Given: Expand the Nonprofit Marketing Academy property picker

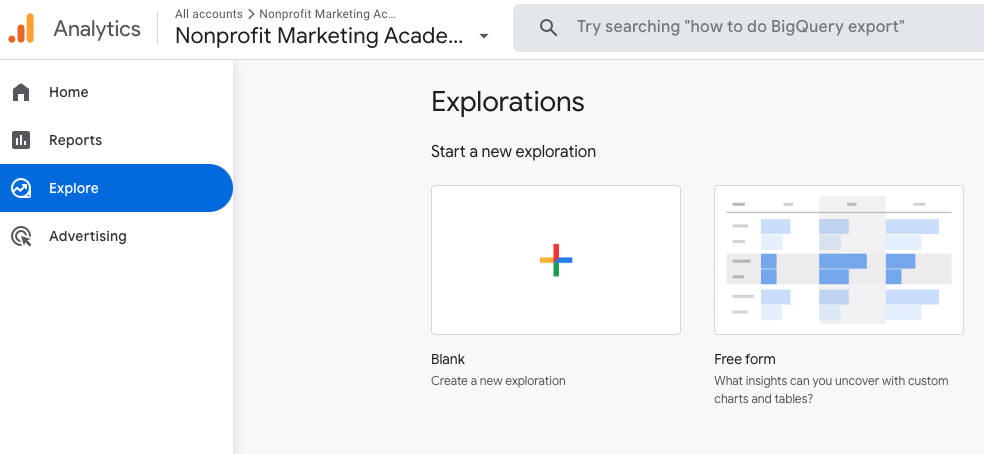Looking at the screenshot, I should click(319, 36).
